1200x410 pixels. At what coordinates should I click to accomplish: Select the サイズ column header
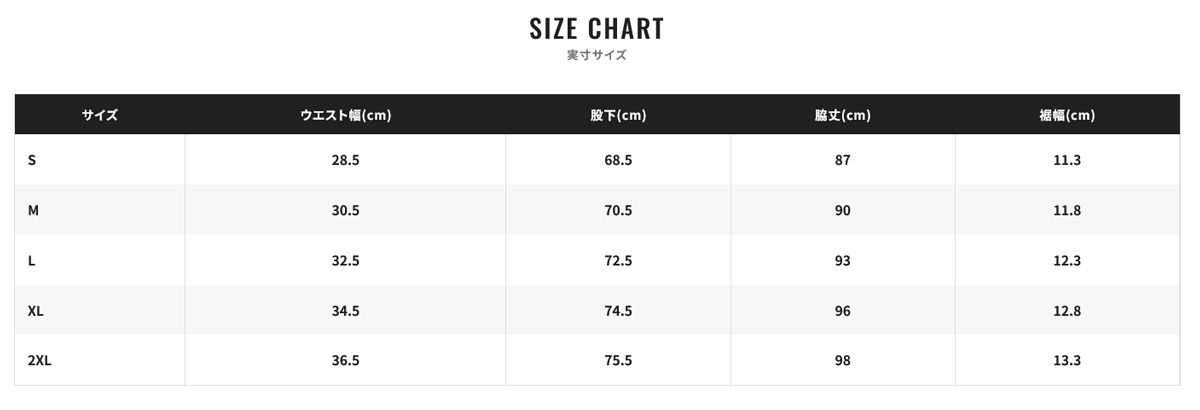100,115
